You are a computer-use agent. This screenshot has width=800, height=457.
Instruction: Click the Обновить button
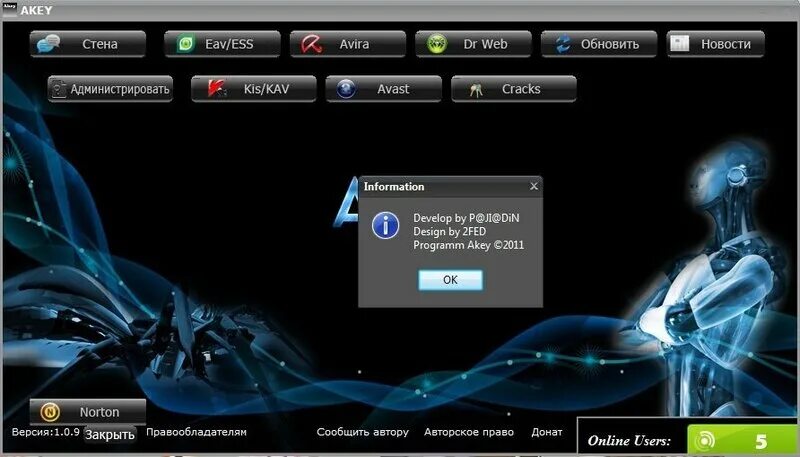pyautogui.click(x=599, y=44)
